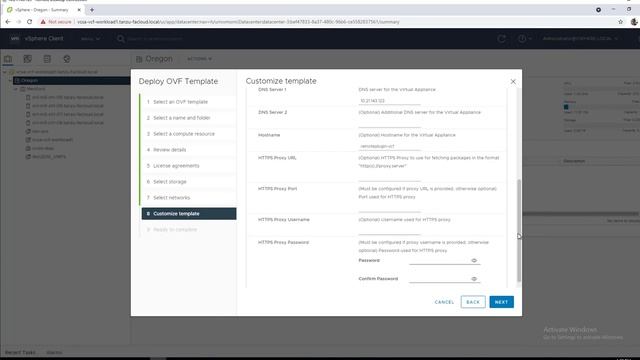Click the DNS Server 1 input field

[x=389, y=100]
